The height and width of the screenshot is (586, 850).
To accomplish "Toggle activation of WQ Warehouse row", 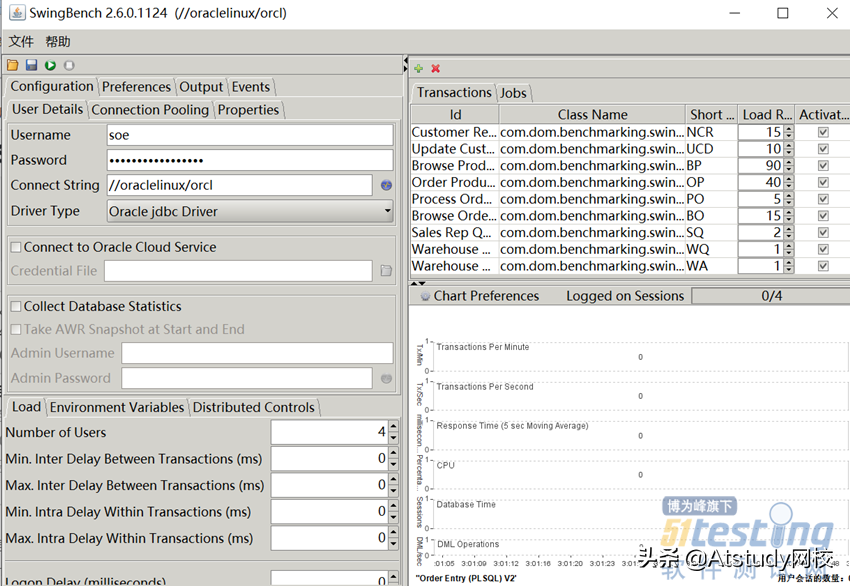I will pyautogui.click(x=823, y=249).
